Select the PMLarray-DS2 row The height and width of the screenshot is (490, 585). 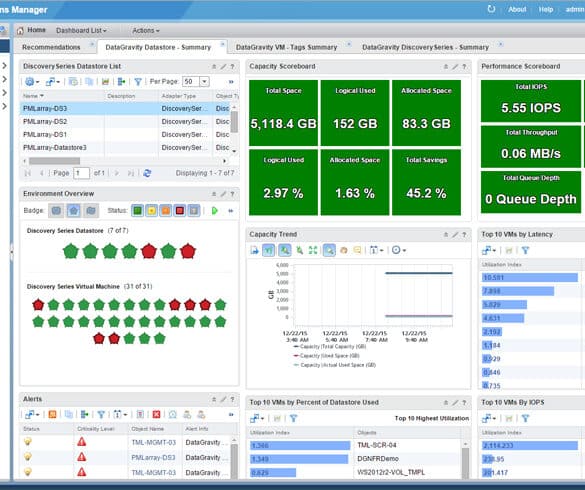126,122
